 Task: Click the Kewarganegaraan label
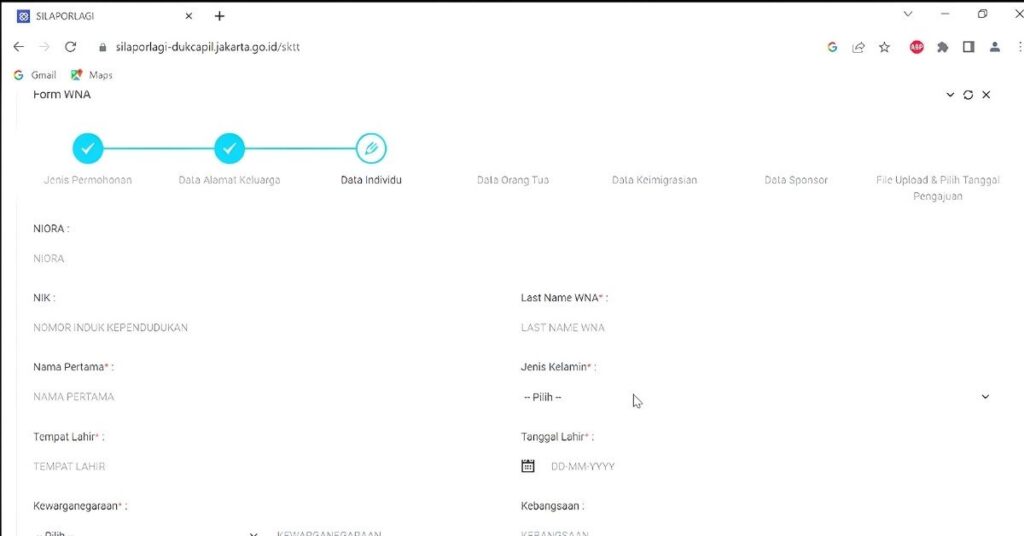[x=80, y=506]
